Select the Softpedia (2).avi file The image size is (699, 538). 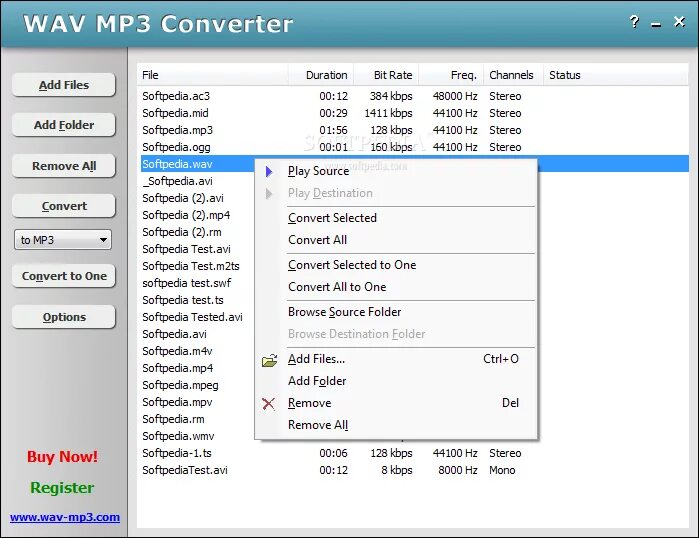(183, 198)
